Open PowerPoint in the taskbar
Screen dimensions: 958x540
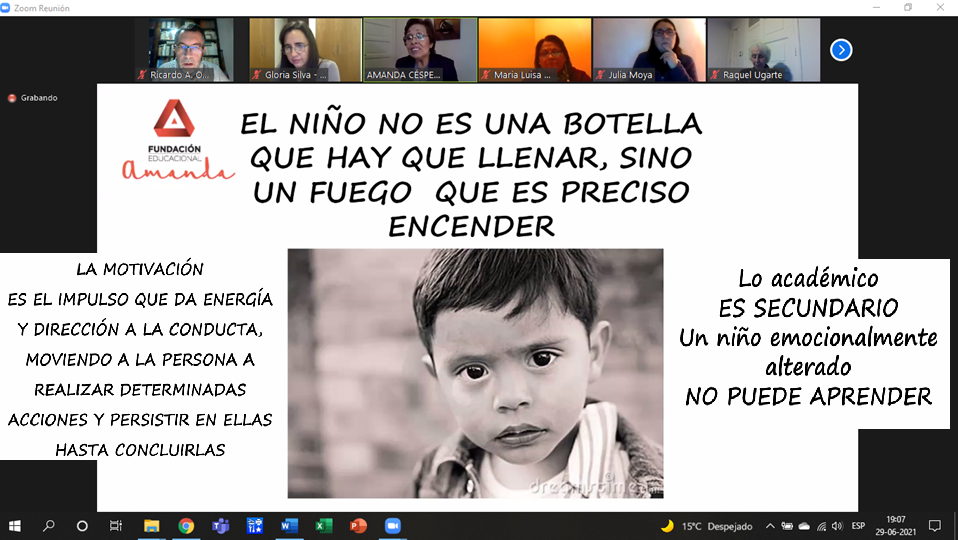click(358, 525)
